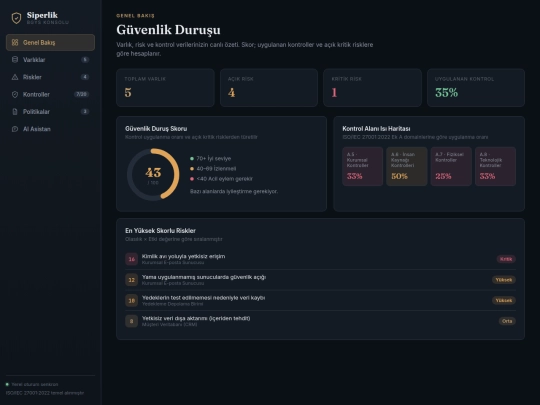Select the A.5 Kurumsal Kontroller heatmap tile
The height and width of the screenshot is (405, 540).
(x=363, y=166)
